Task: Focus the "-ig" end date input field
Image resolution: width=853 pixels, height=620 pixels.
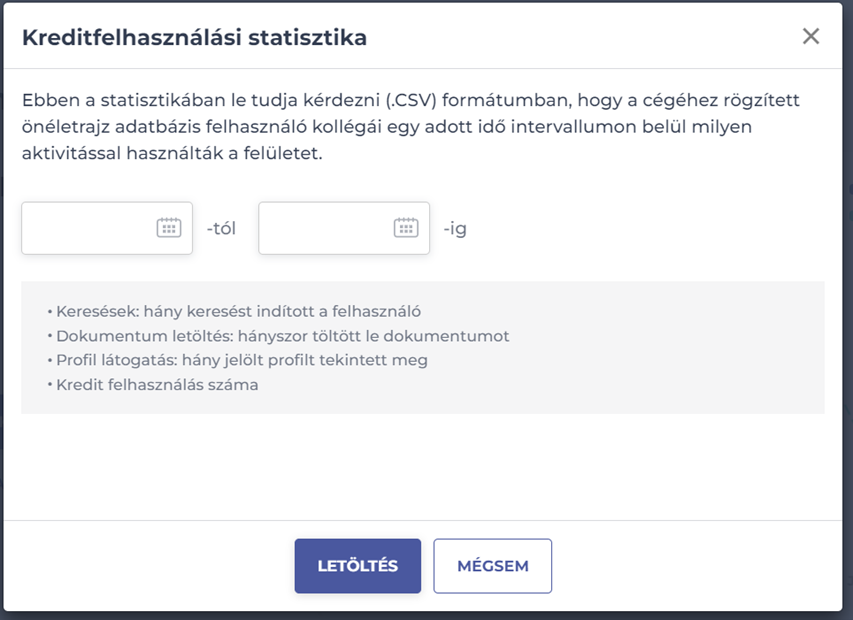Action: click(x=325, y=228)
